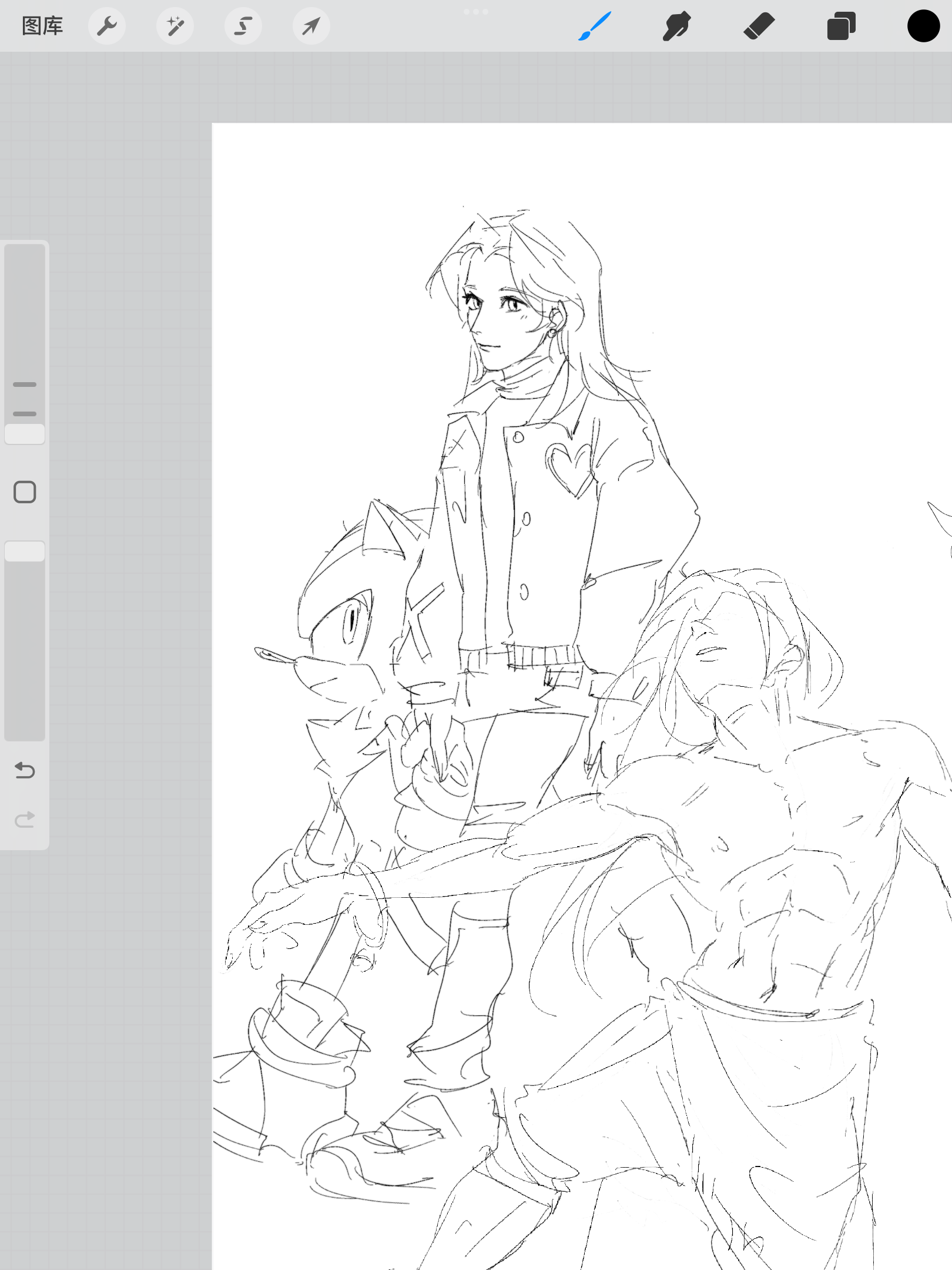Activate the Selection tool
The height and width of the screenshot is (1270, 952).
(243, 26)
